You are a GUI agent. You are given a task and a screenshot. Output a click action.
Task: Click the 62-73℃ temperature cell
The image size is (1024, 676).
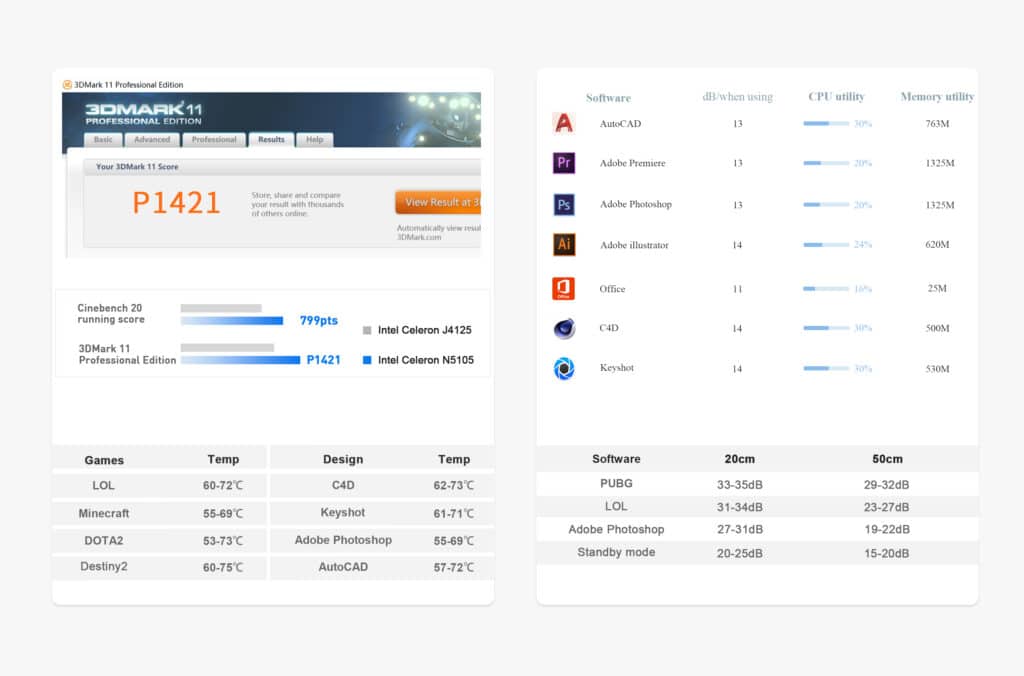(454, 485)
